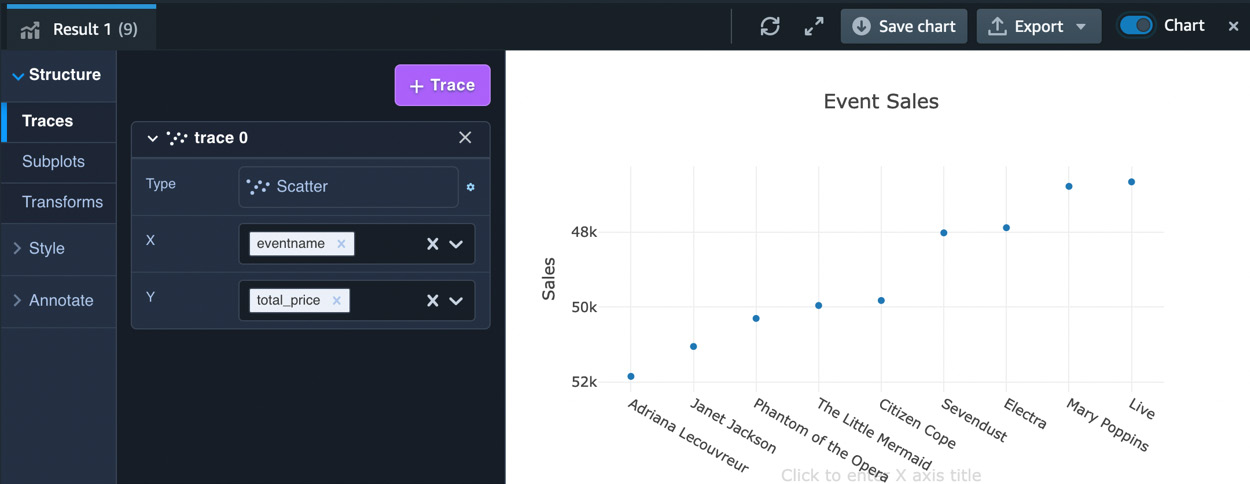This screenshot has width=1250, height=484.
Task: Remove the eventname tag from X
Action: point(341,244)
